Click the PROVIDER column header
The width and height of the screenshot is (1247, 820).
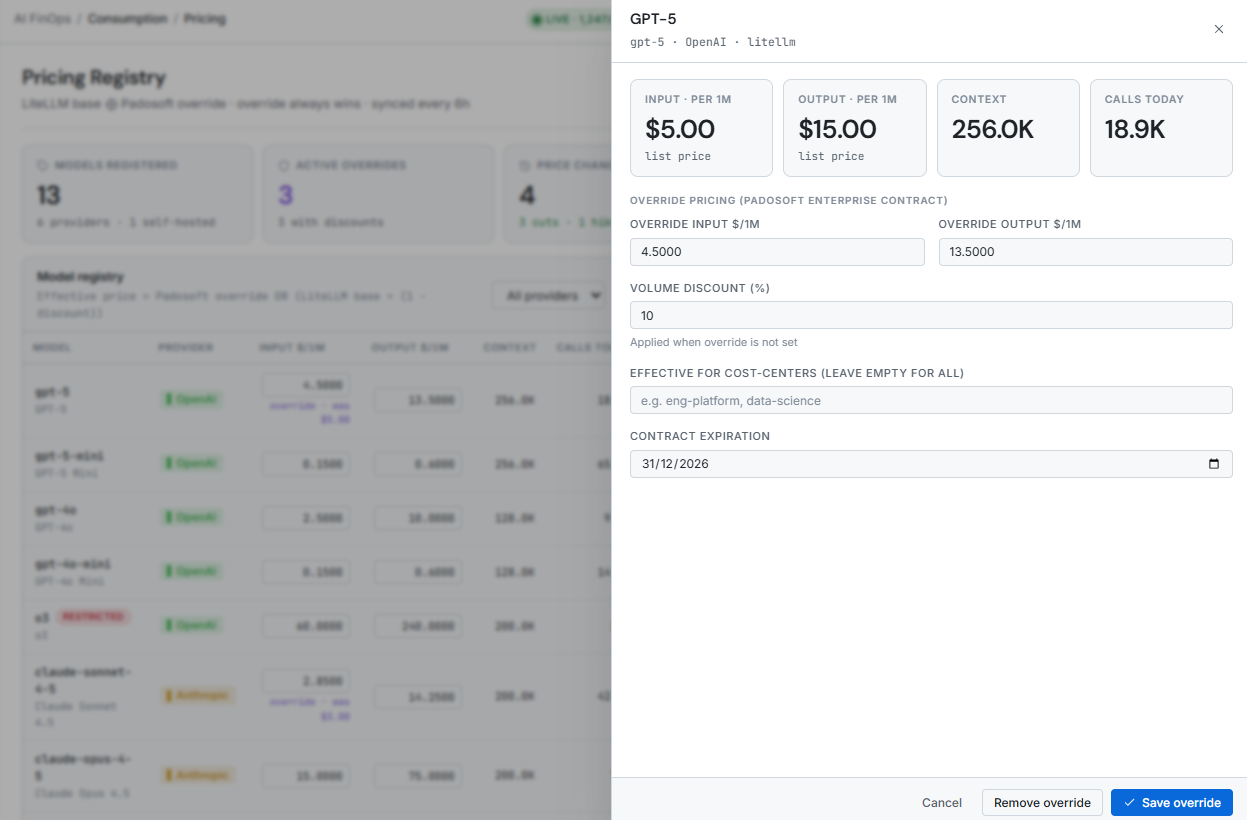click(185, 347)
